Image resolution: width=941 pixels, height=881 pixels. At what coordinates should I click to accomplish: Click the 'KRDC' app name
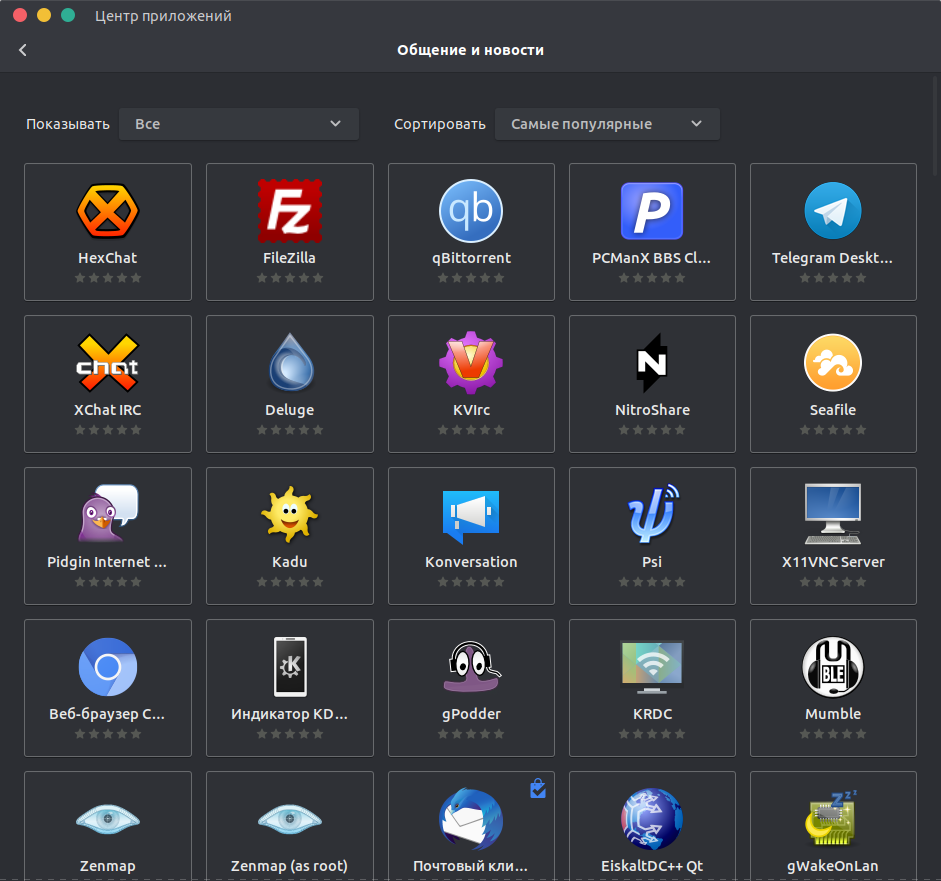pos(652,714)
